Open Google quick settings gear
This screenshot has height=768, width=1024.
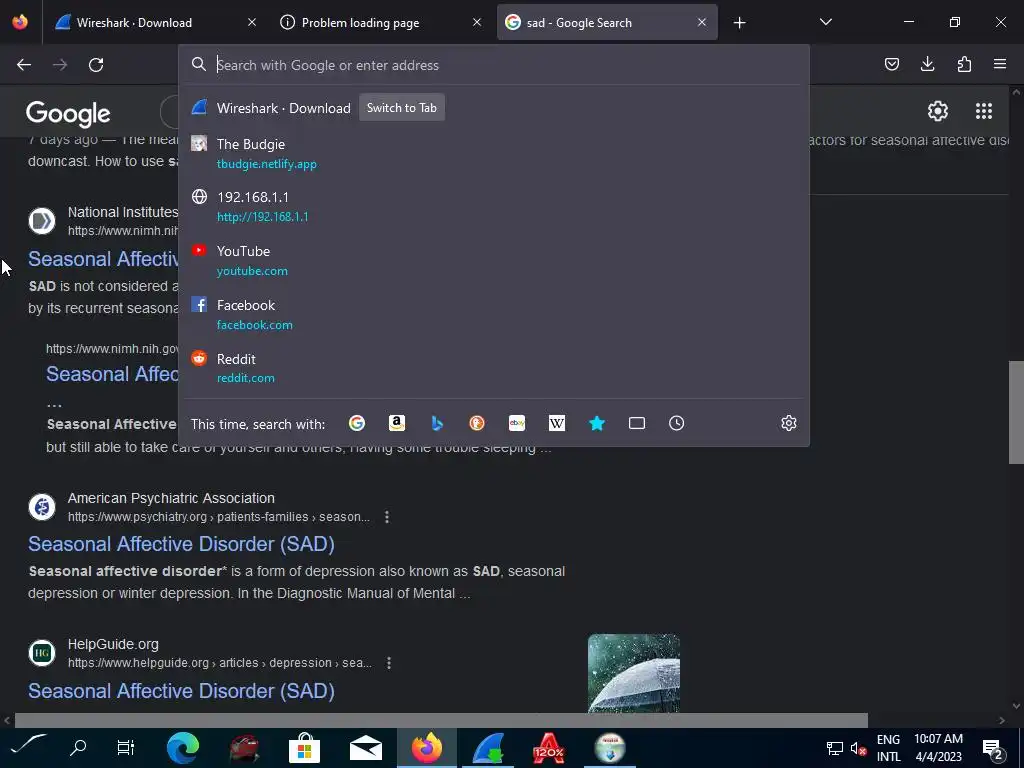(938, 111)
